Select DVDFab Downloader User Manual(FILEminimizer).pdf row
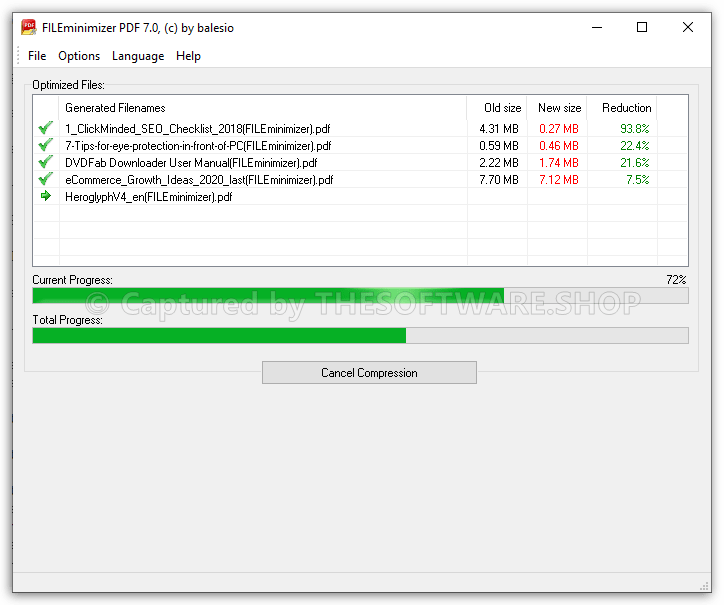Viewport: 724px width, 605px height. pos(360,163)
